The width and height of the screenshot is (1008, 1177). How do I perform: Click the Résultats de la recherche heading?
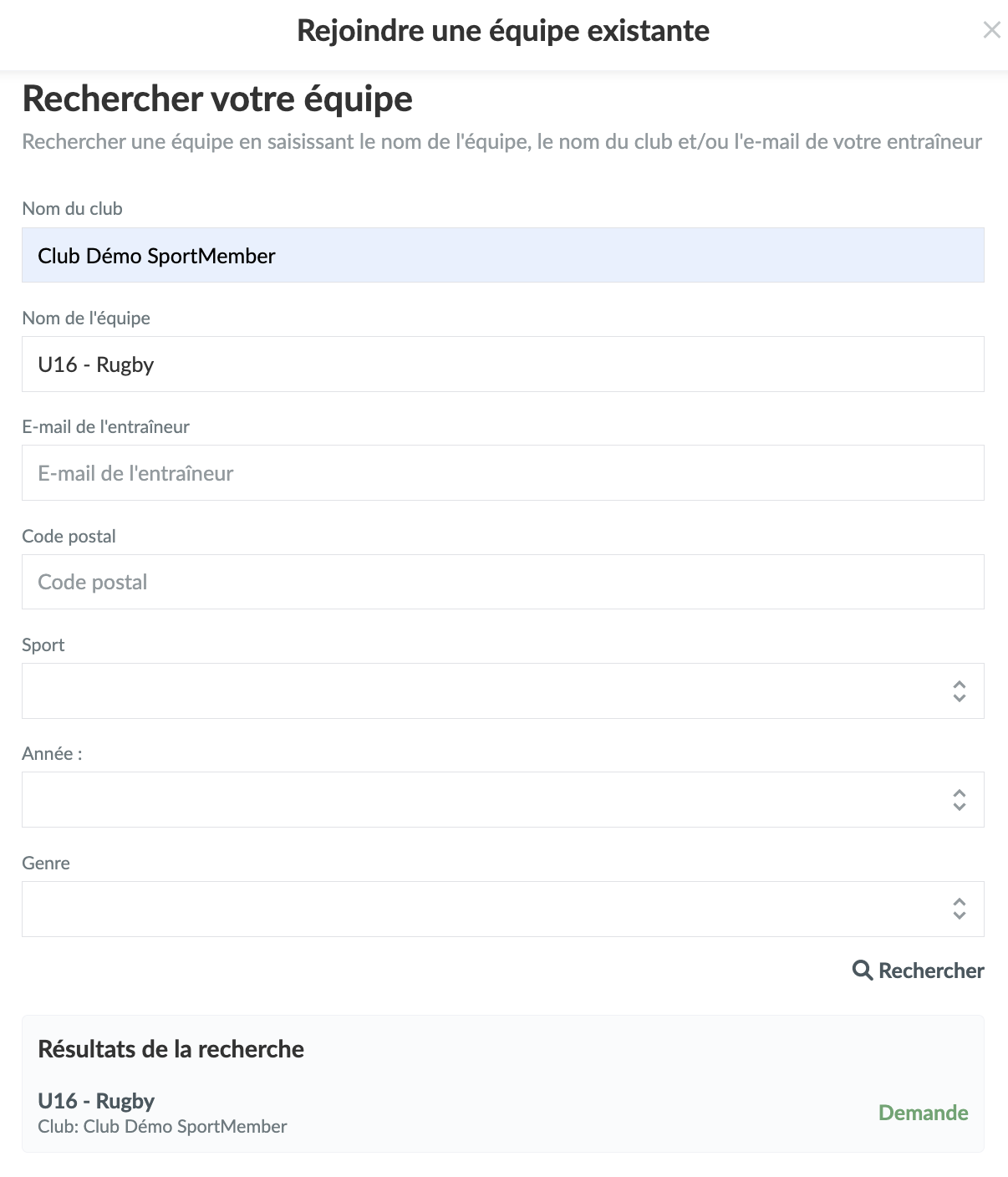tap(171, 1049)
